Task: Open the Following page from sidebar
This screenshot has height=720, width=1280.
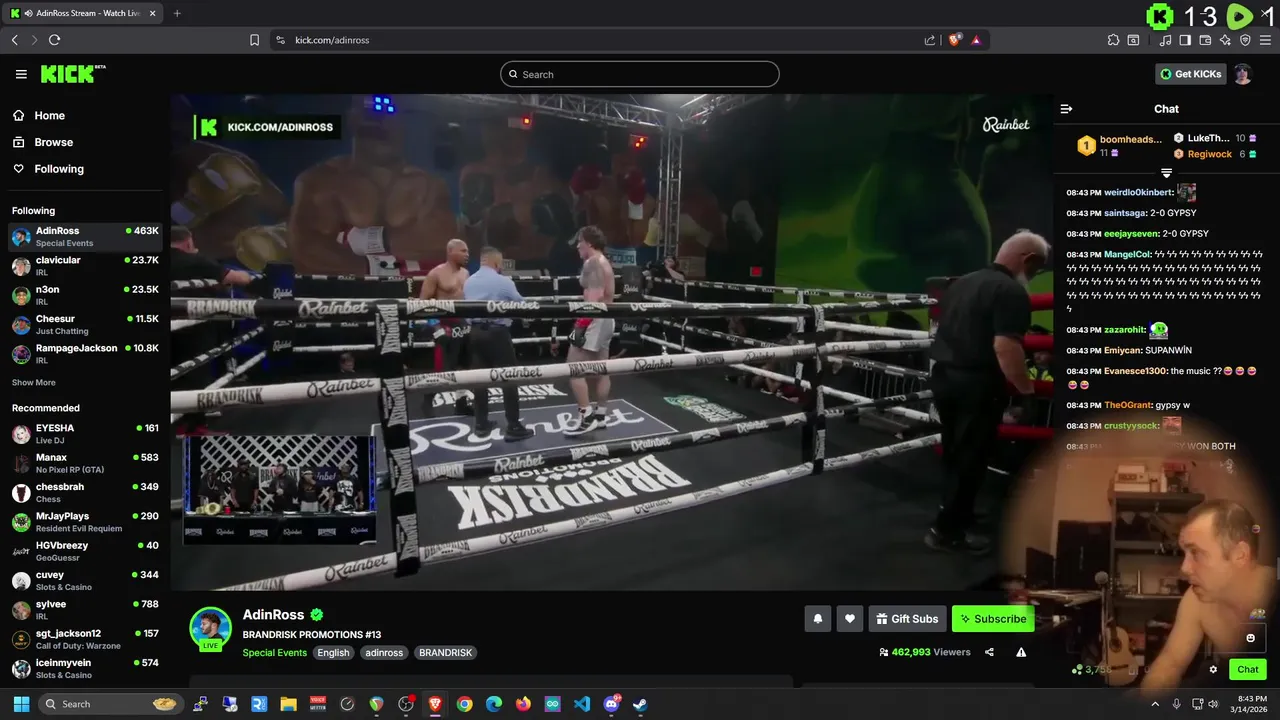Action: [x=59, y=169]
